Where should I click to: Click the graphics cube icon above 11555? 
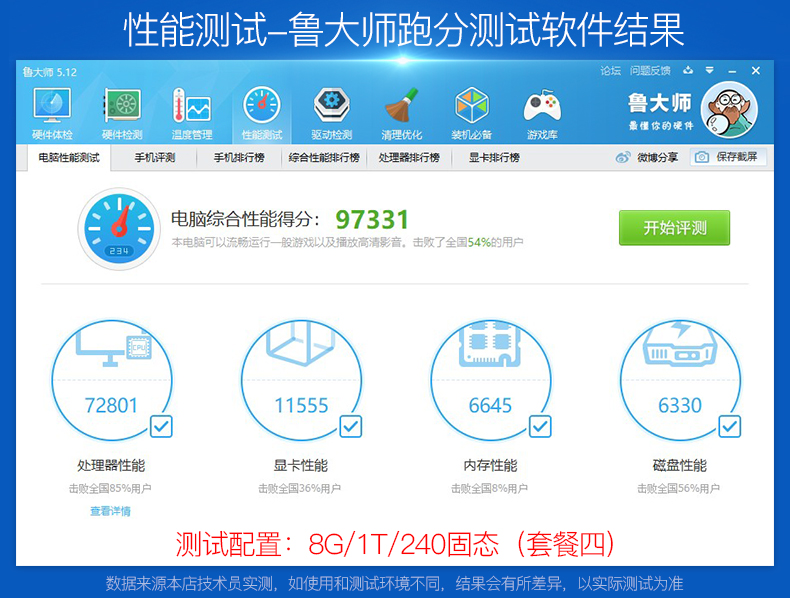(x=301, y=344)
